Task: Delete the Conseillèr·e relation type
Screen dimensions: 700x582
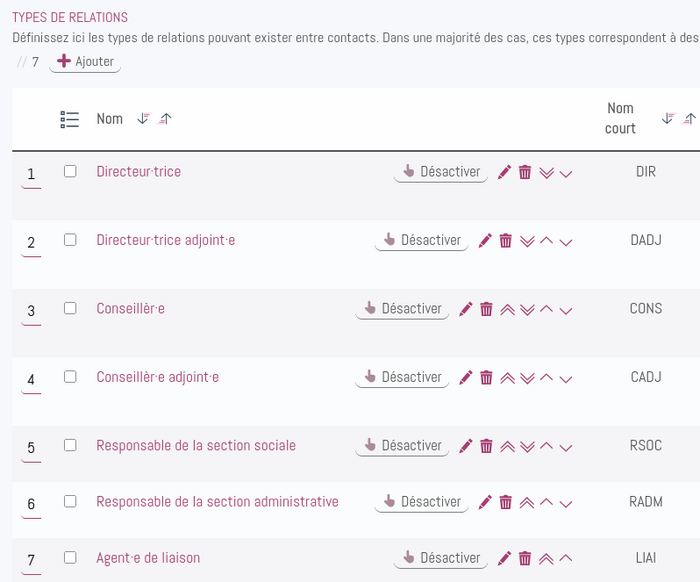Action: (486, 309)
